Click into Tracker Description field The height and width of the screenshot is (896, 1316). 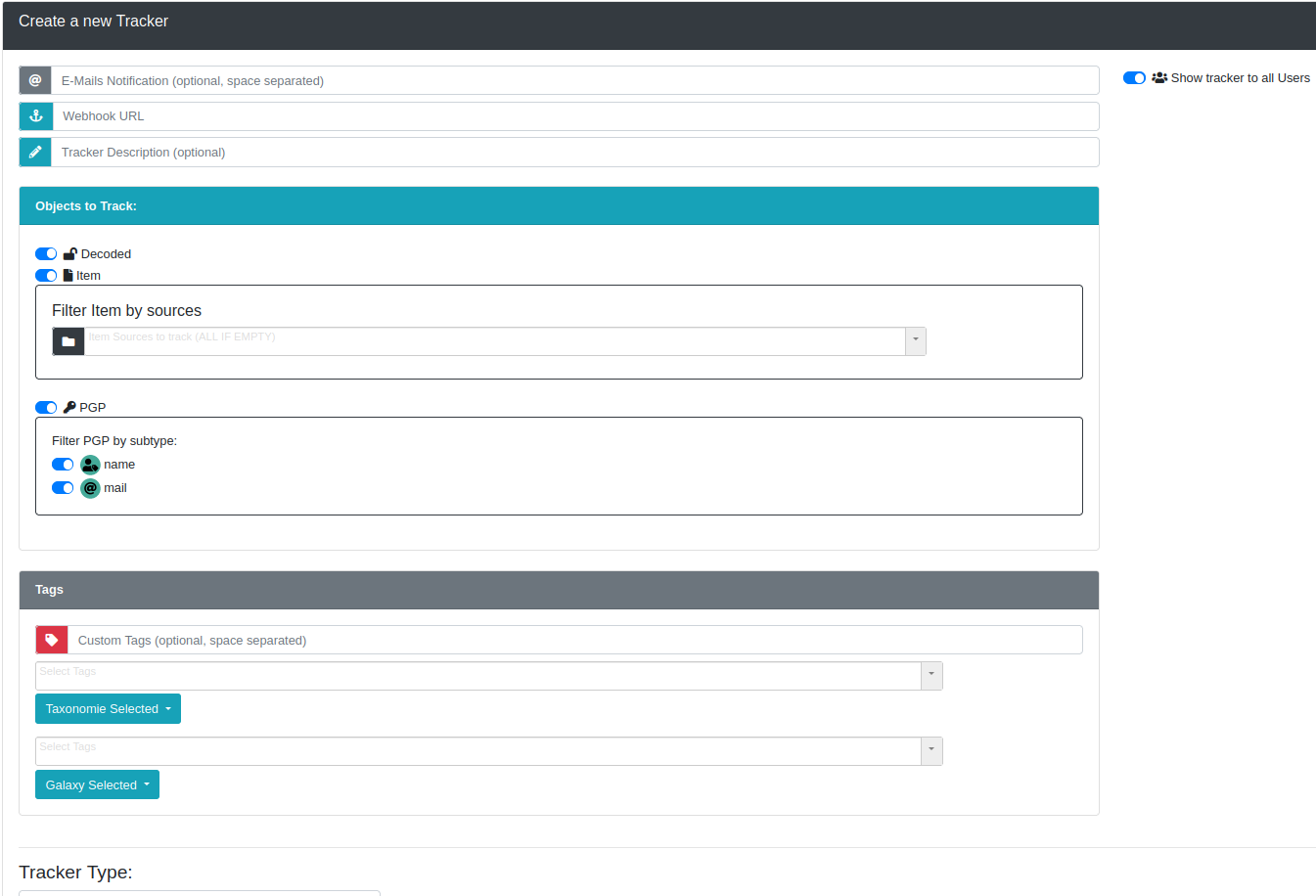click(x=575, y=153)
